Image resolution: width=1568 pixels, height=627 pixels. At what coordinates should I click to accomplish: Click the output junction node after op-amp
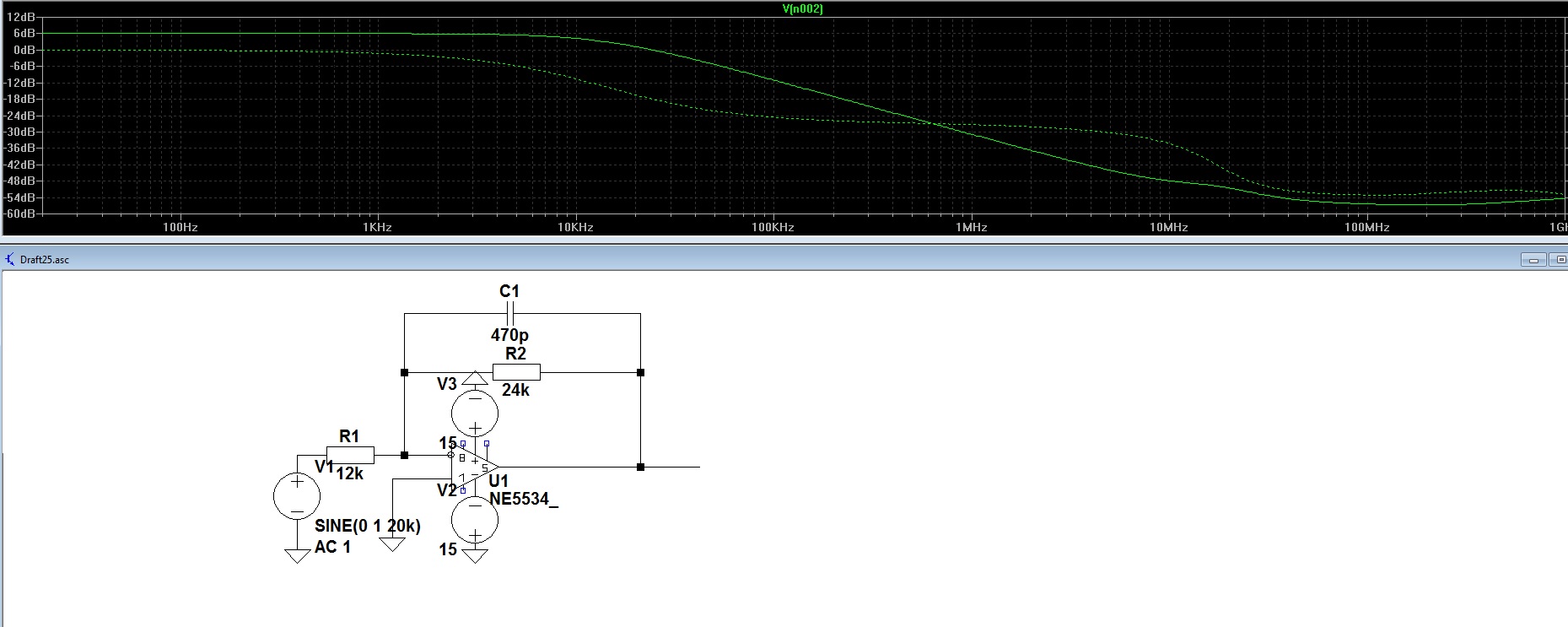(x=640, y=467)
